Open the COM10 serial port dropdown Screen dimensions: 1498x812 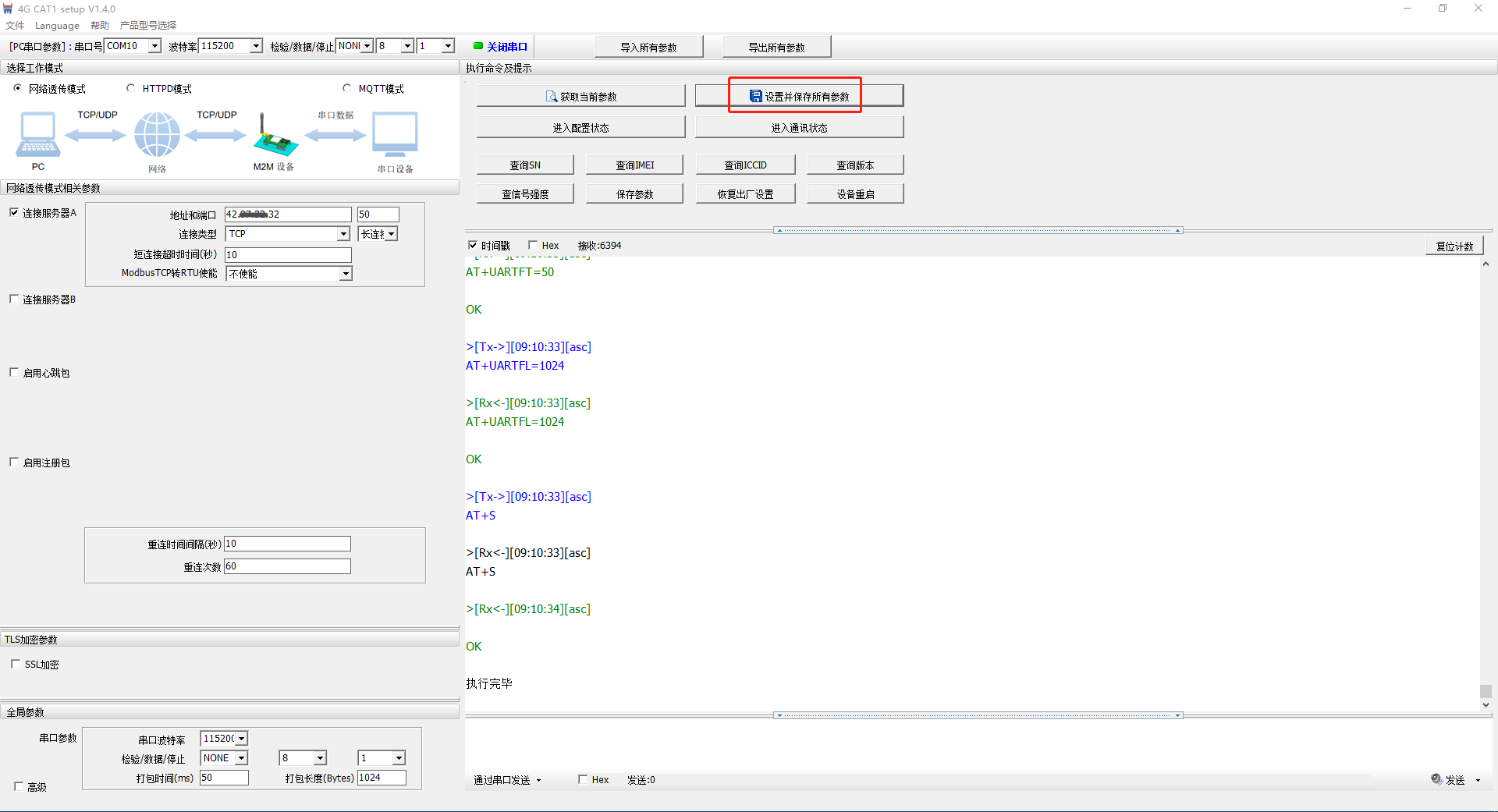point(154,46)
